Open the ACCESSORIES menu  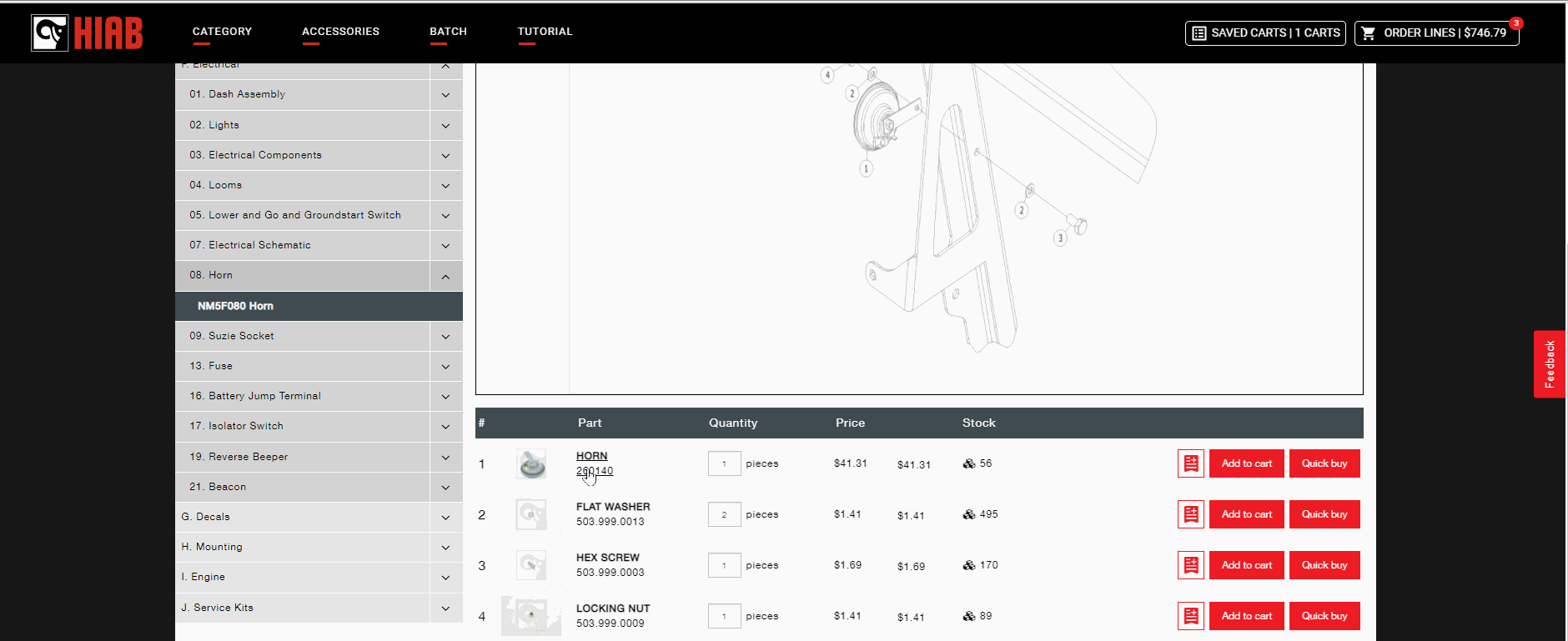tap(340, 32)
